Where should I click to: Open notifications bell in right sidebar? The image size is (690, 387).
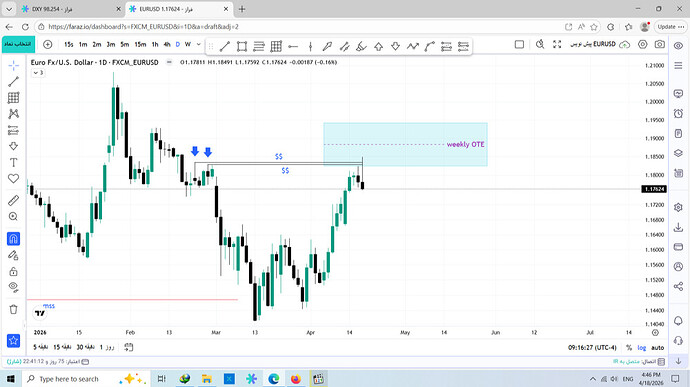[678, 321]
